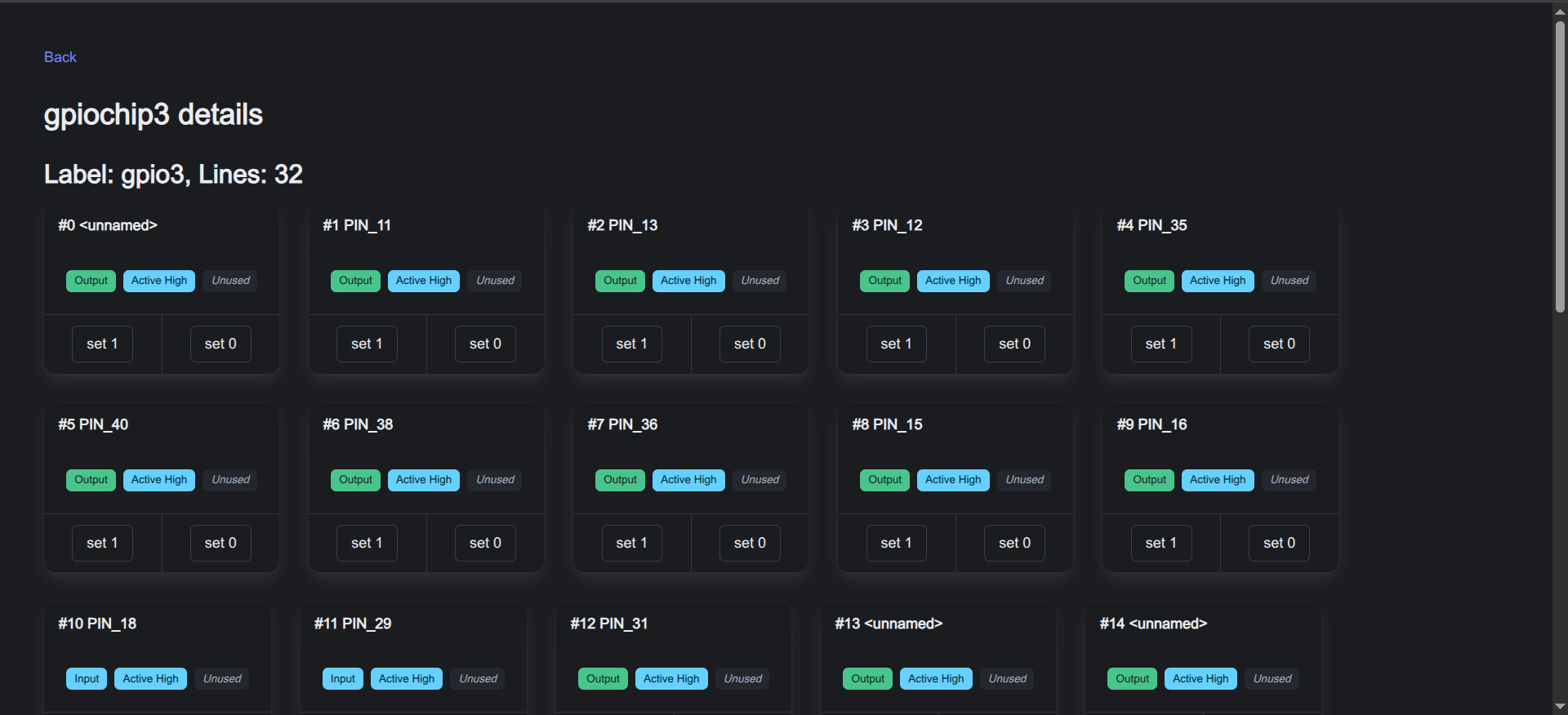Click the '#2 PIN_13' card title
This screenshot has height=715, width=1568.
622,225
